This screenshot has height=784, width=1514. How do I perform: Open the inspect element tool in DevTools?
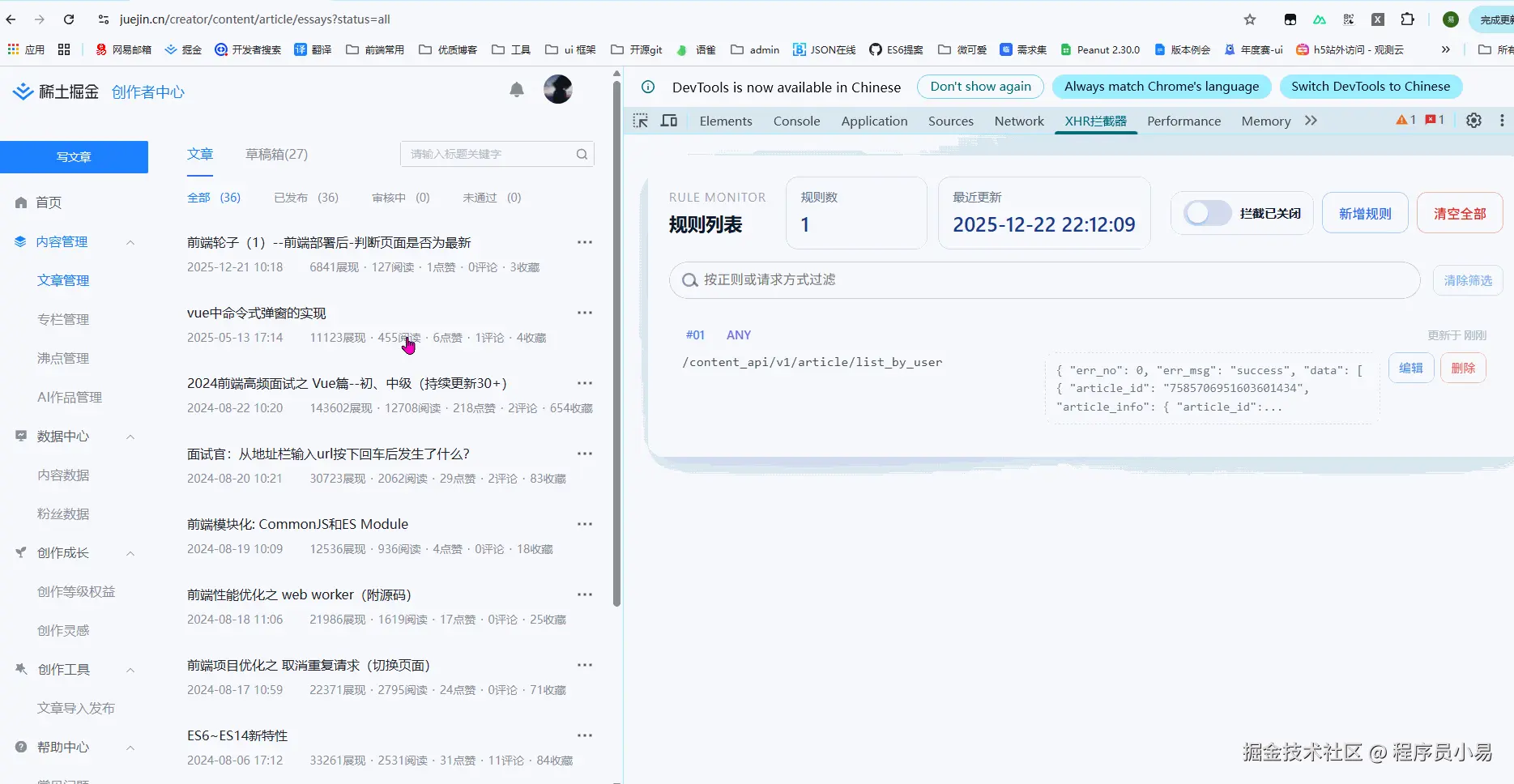point(640,120)
